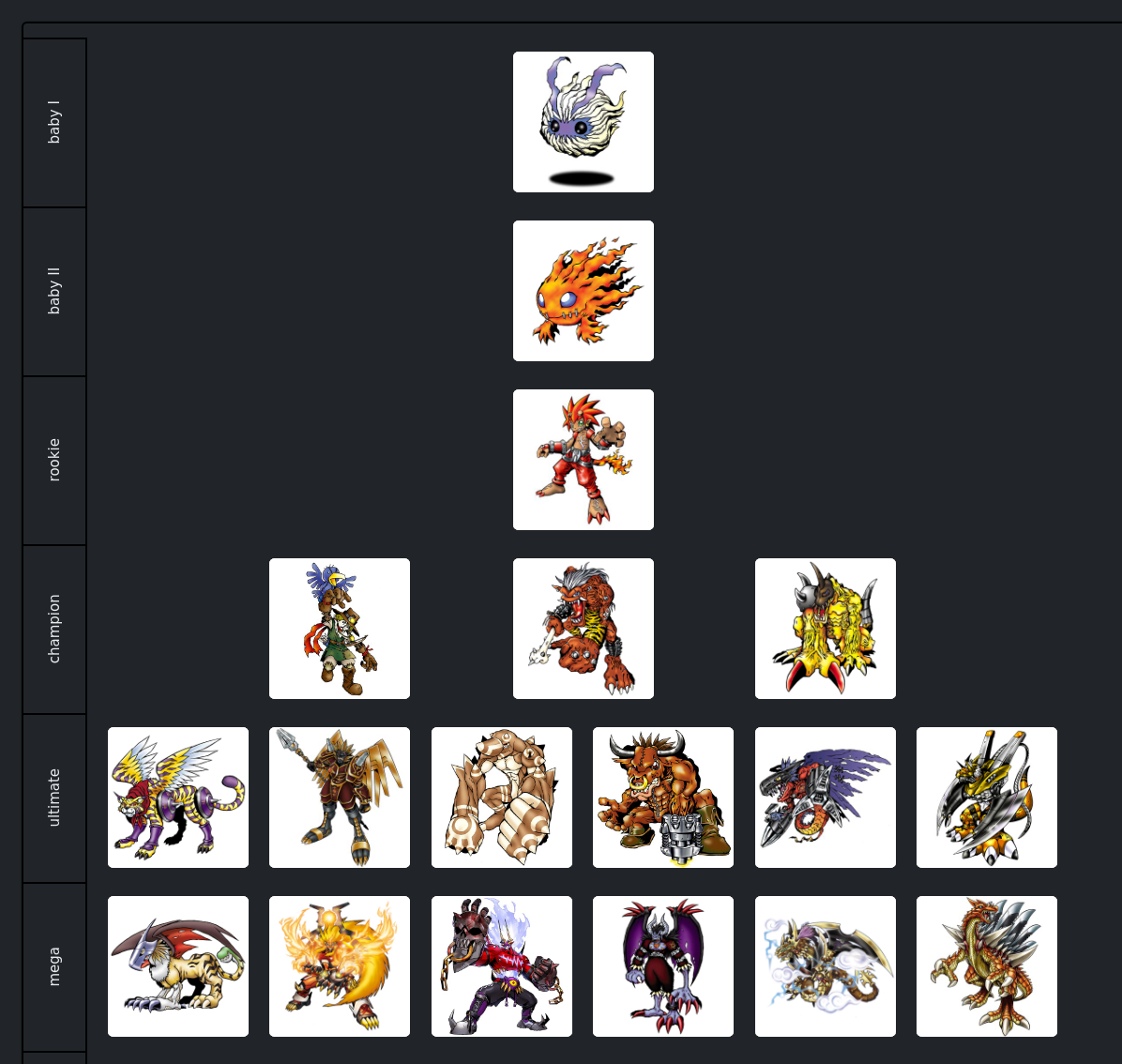
Task: Click the champion row label
Action: point(54,629)
